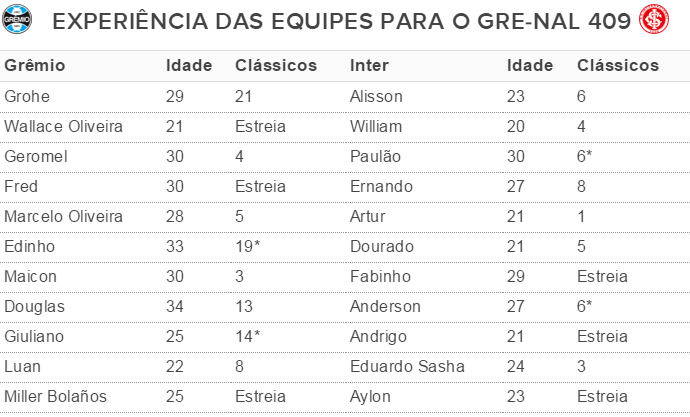This screenshot has width=690, height=417.
Task: Click the Wallace Oliveira cell
Action: click(x=63, y=126)
